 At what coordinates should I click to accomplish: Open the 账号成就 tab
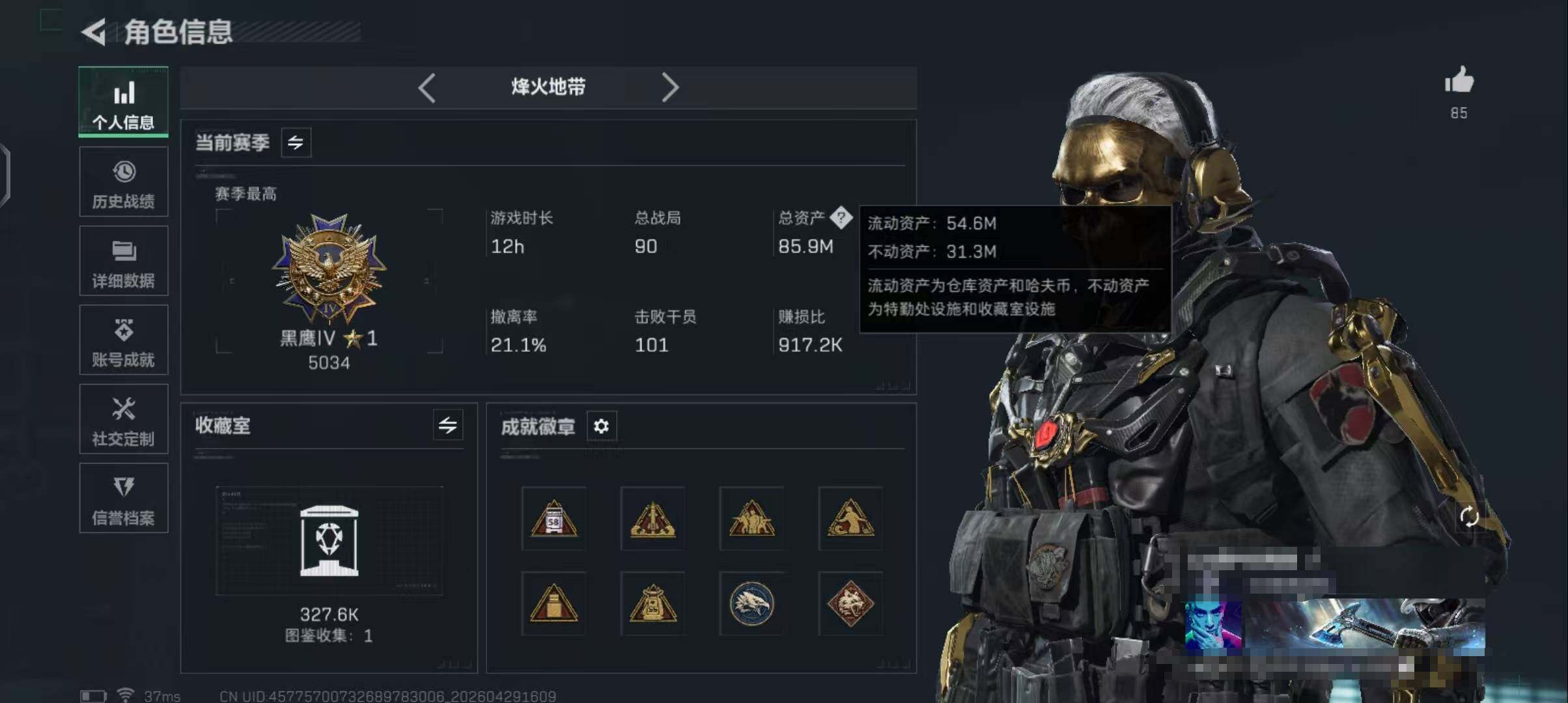(x=124, y=340)
